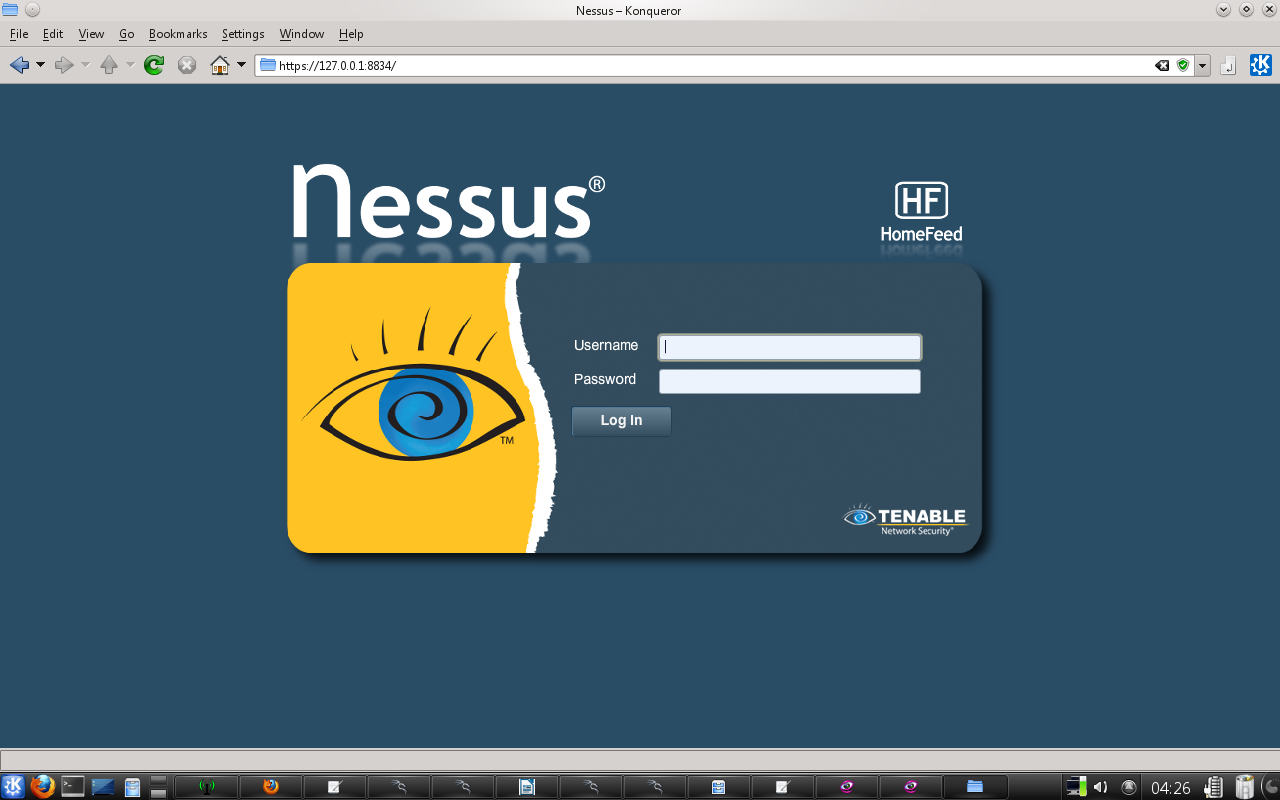This screenshot has width=1280, height=800.
Task: Click the KDE throbber logo icon
Action: [1260, 65]
